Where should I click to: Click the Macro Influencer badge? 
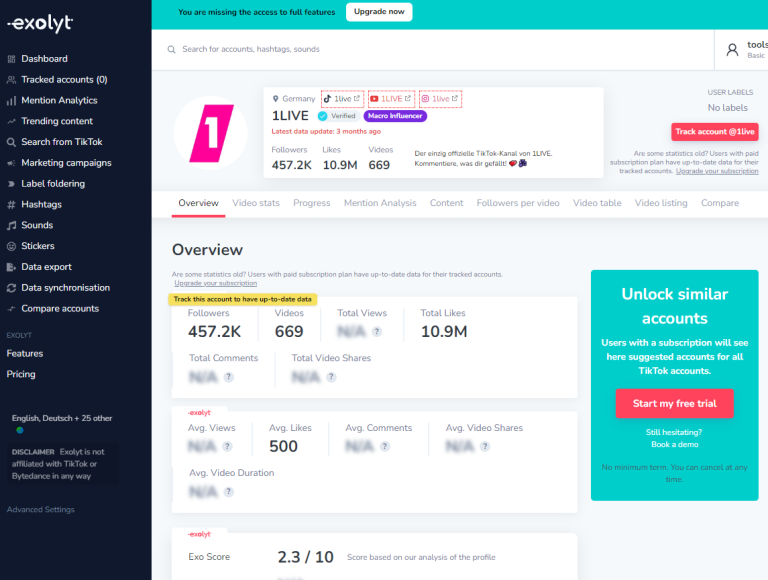tap(395, 116)
